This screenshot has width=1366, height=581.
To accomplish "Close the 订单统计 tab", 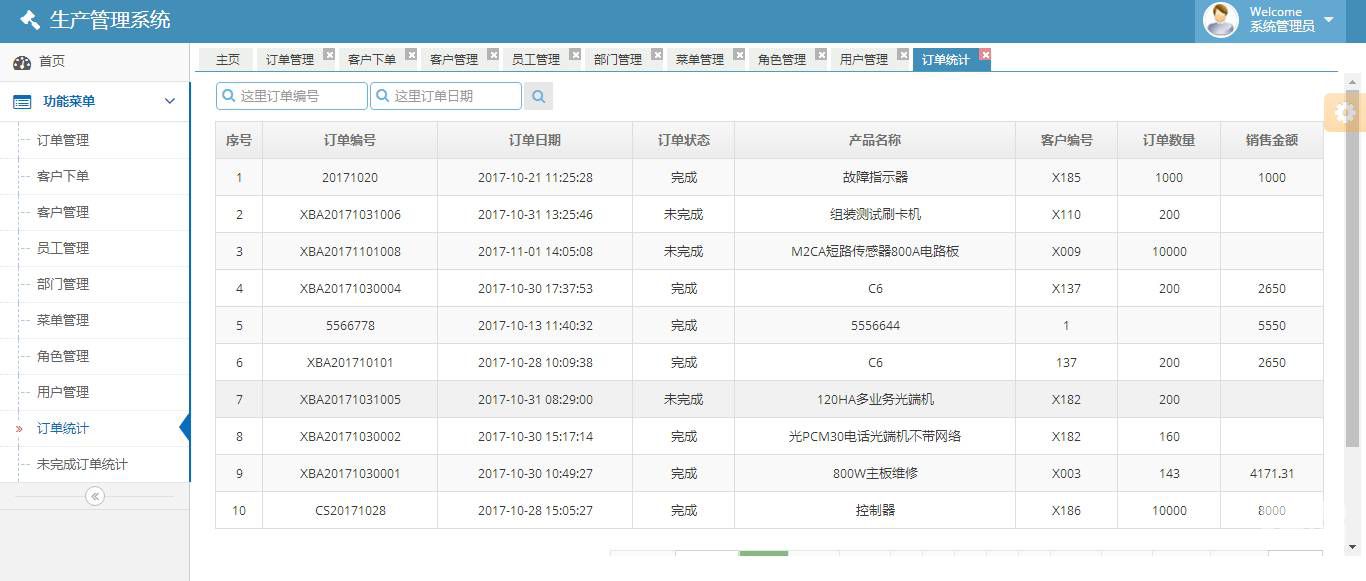I will click(x=985, y=55).
